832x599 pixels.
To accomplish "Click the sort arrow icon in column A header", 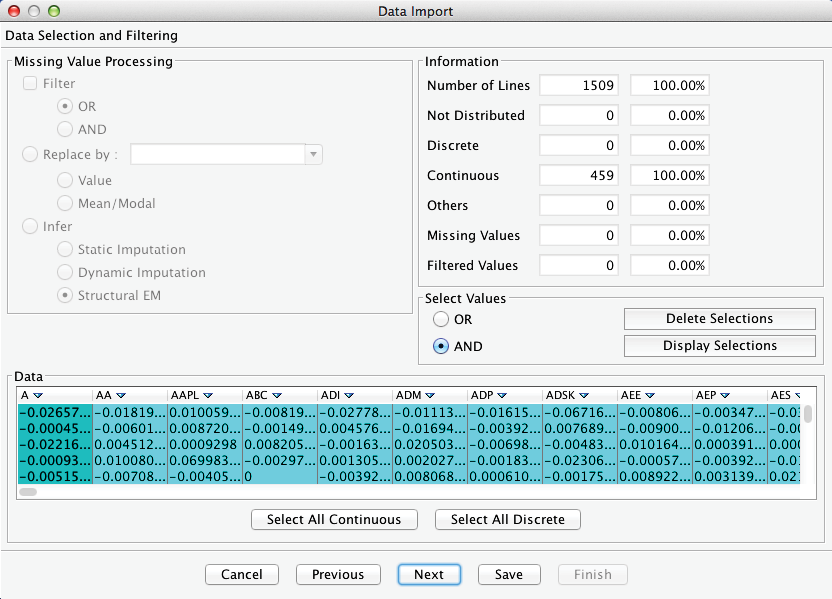I will 38,396.
